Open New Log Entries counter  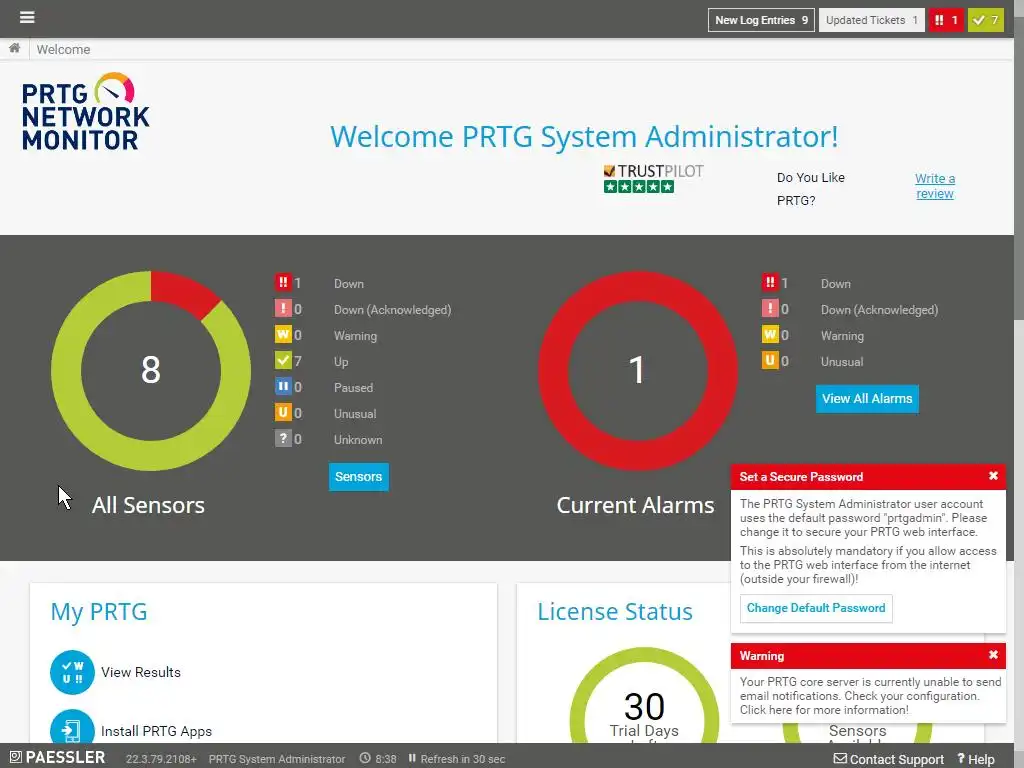(x=761, y=20)
